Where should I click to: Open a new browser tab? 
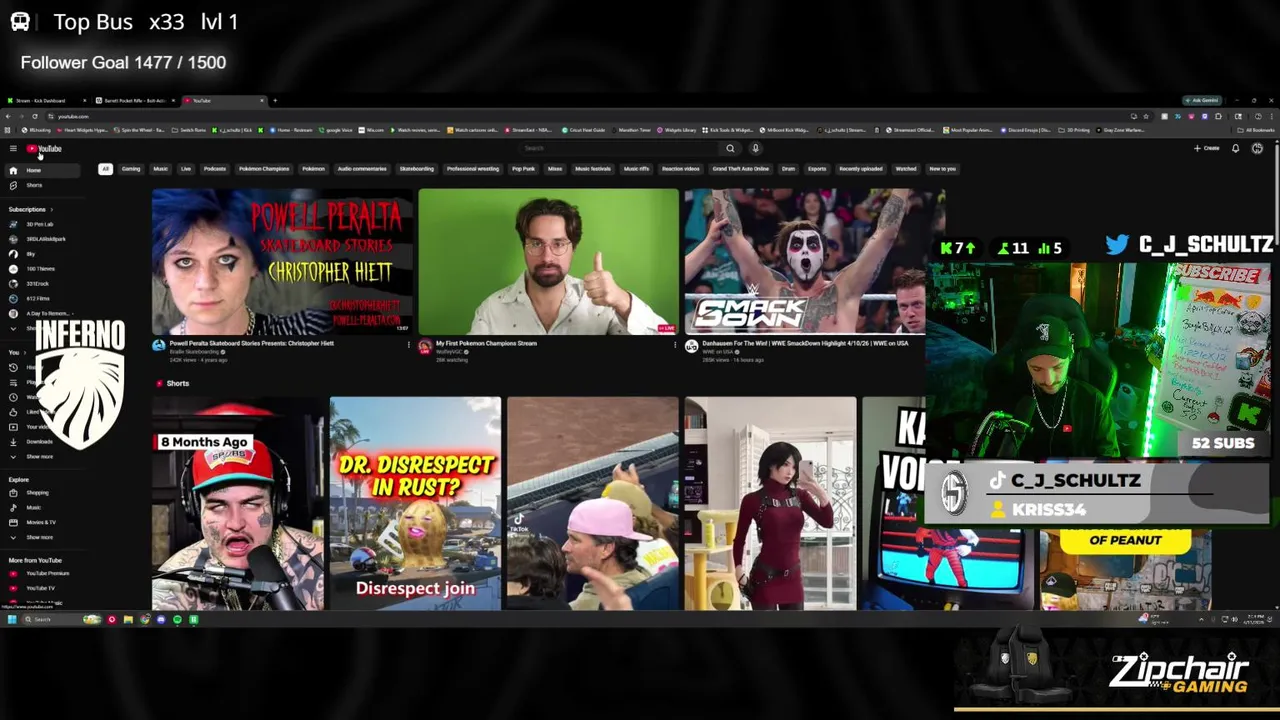275,101
